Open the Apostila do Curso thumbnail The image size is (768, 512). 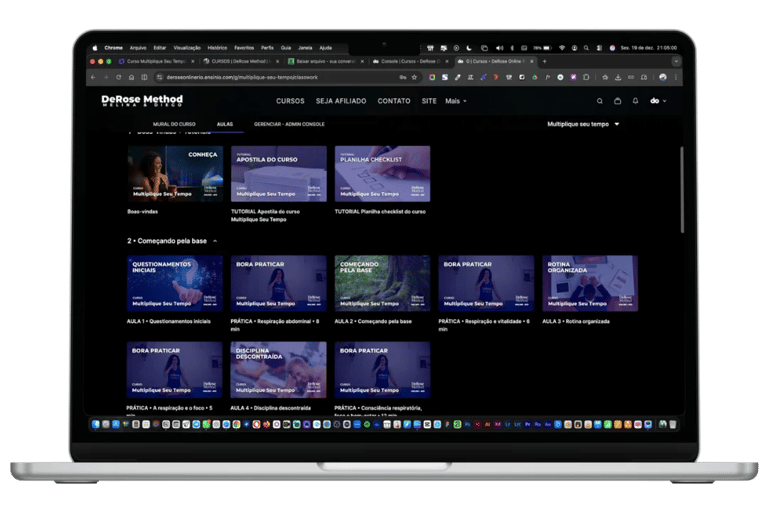279,173
